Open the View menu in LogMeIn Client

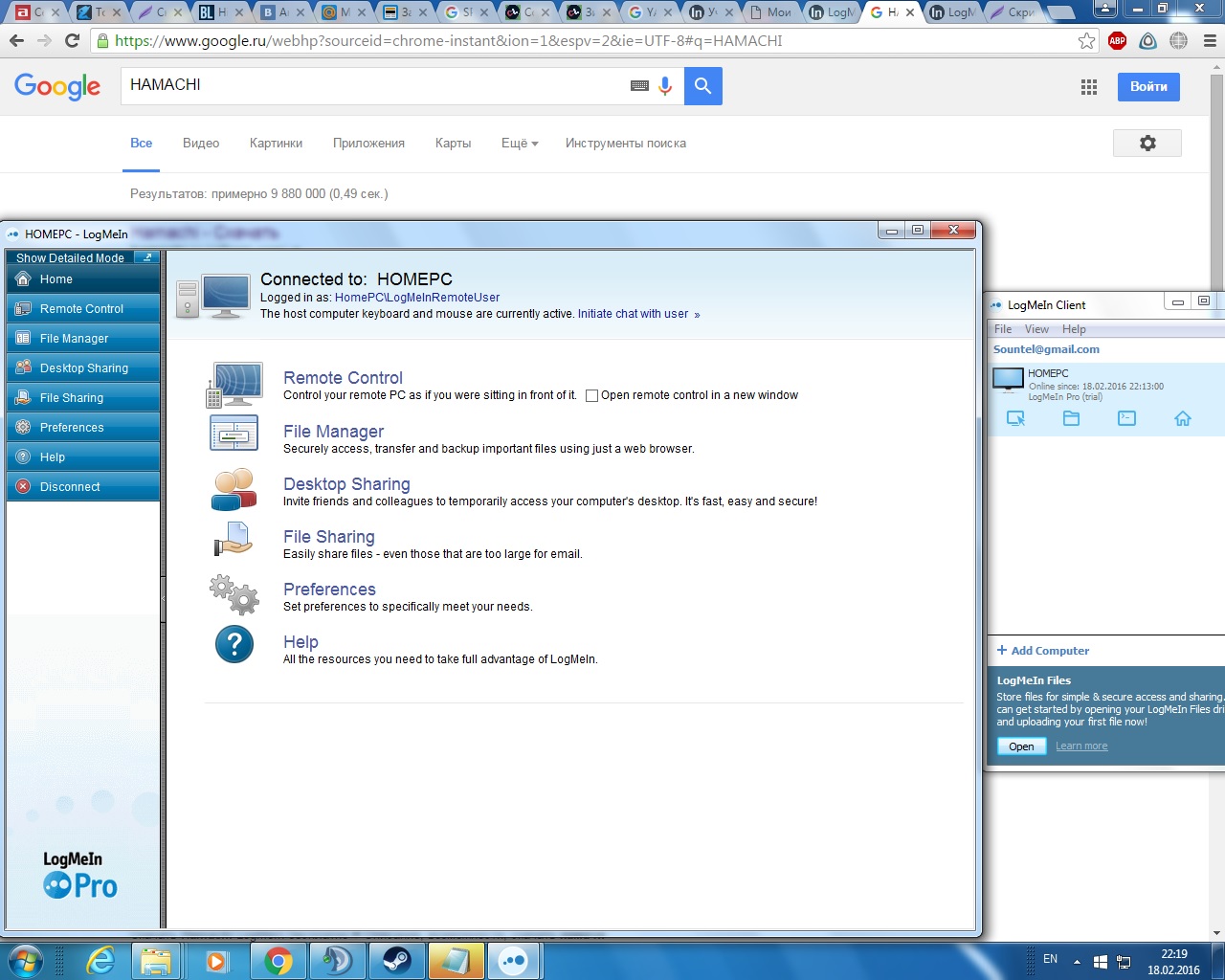tap(1036, 329)
